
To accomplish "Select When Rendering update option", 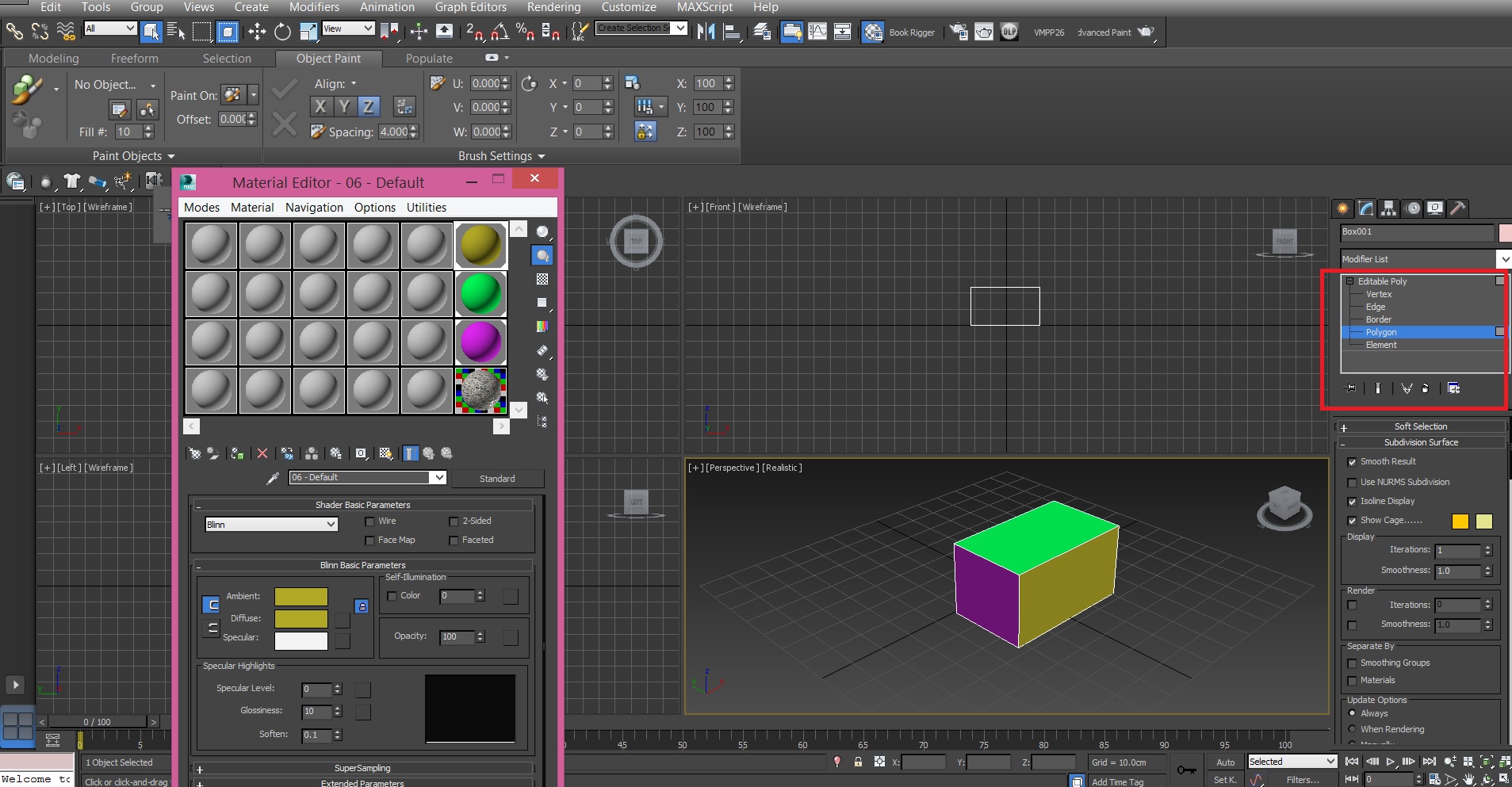I will point(1352,729).
